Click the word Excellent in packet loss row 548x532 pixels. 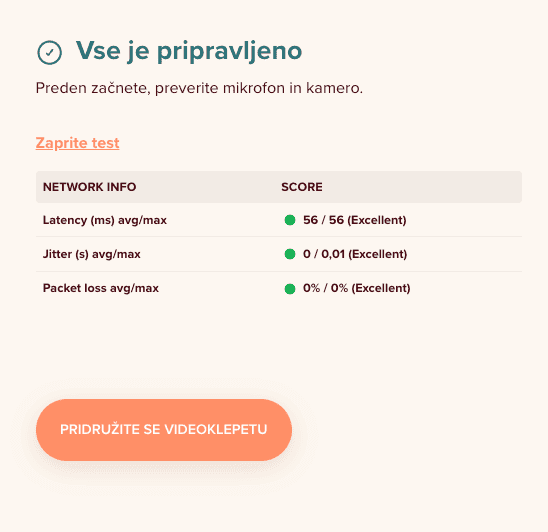tap(381, 288)
